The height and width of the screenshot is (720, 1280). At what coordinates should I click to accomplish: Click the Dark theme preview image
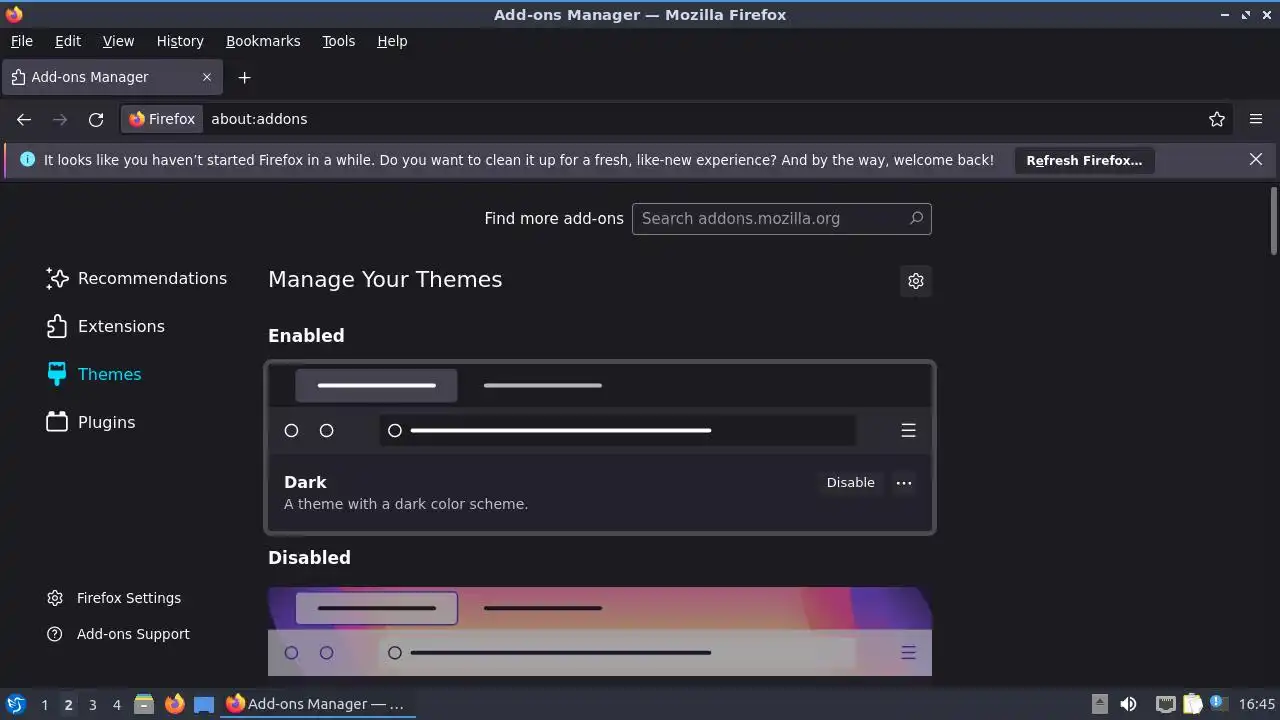600,409
